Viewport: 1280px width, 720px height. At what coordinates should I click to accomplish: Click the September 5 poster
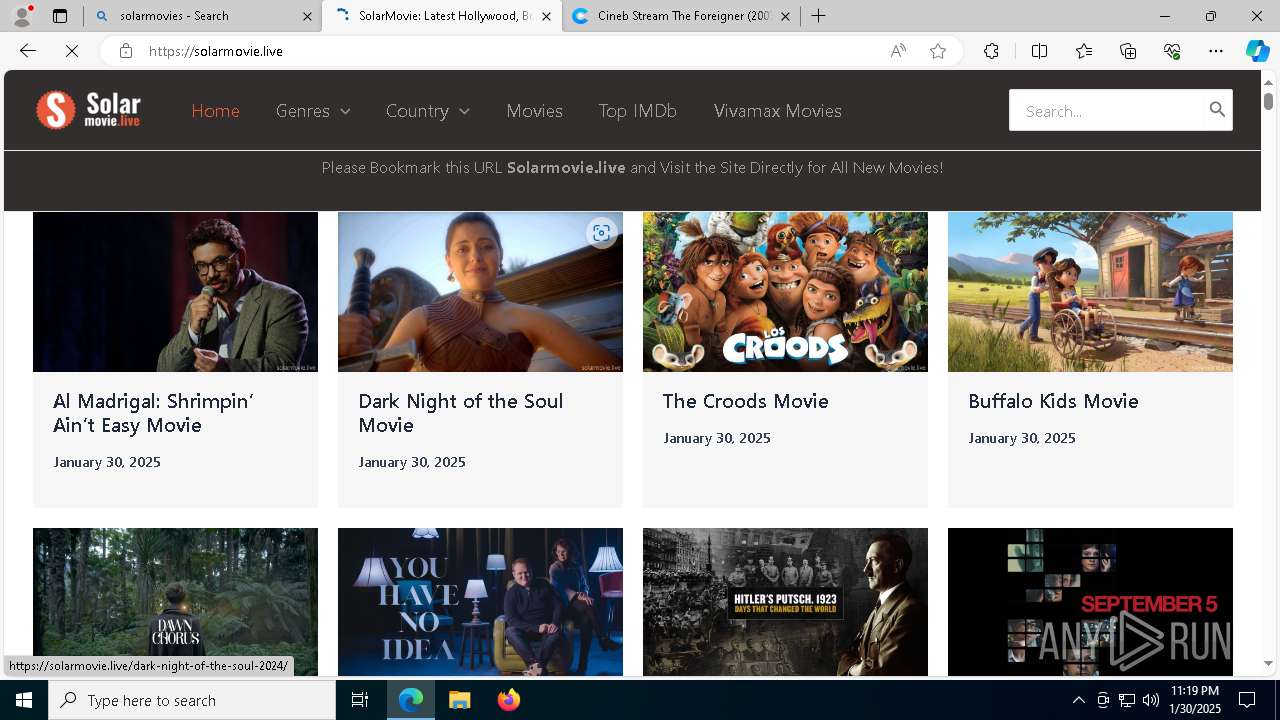coord(1090,602)
